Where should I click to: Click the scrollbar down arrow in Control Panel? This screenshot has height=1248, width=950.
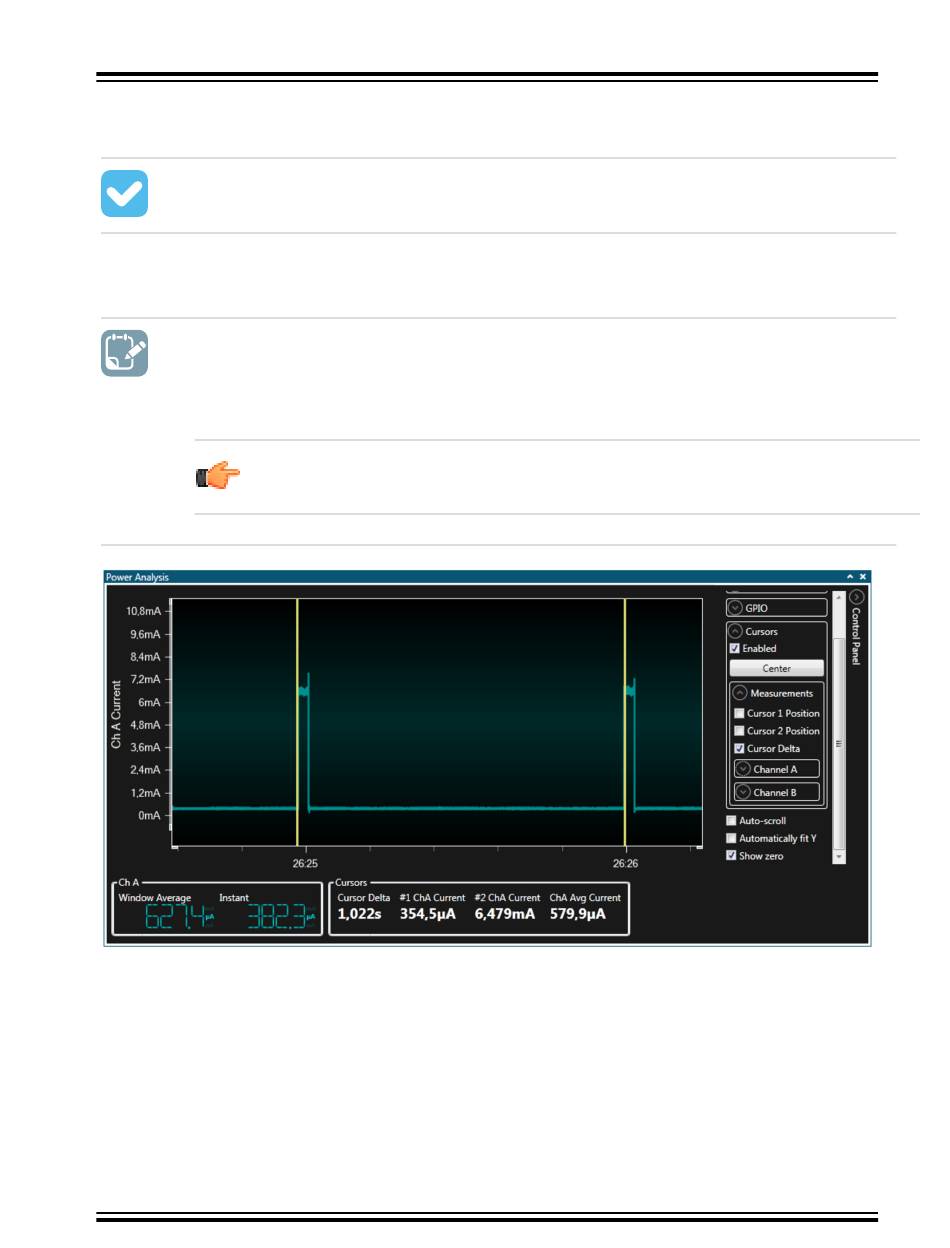click(839, 857)
